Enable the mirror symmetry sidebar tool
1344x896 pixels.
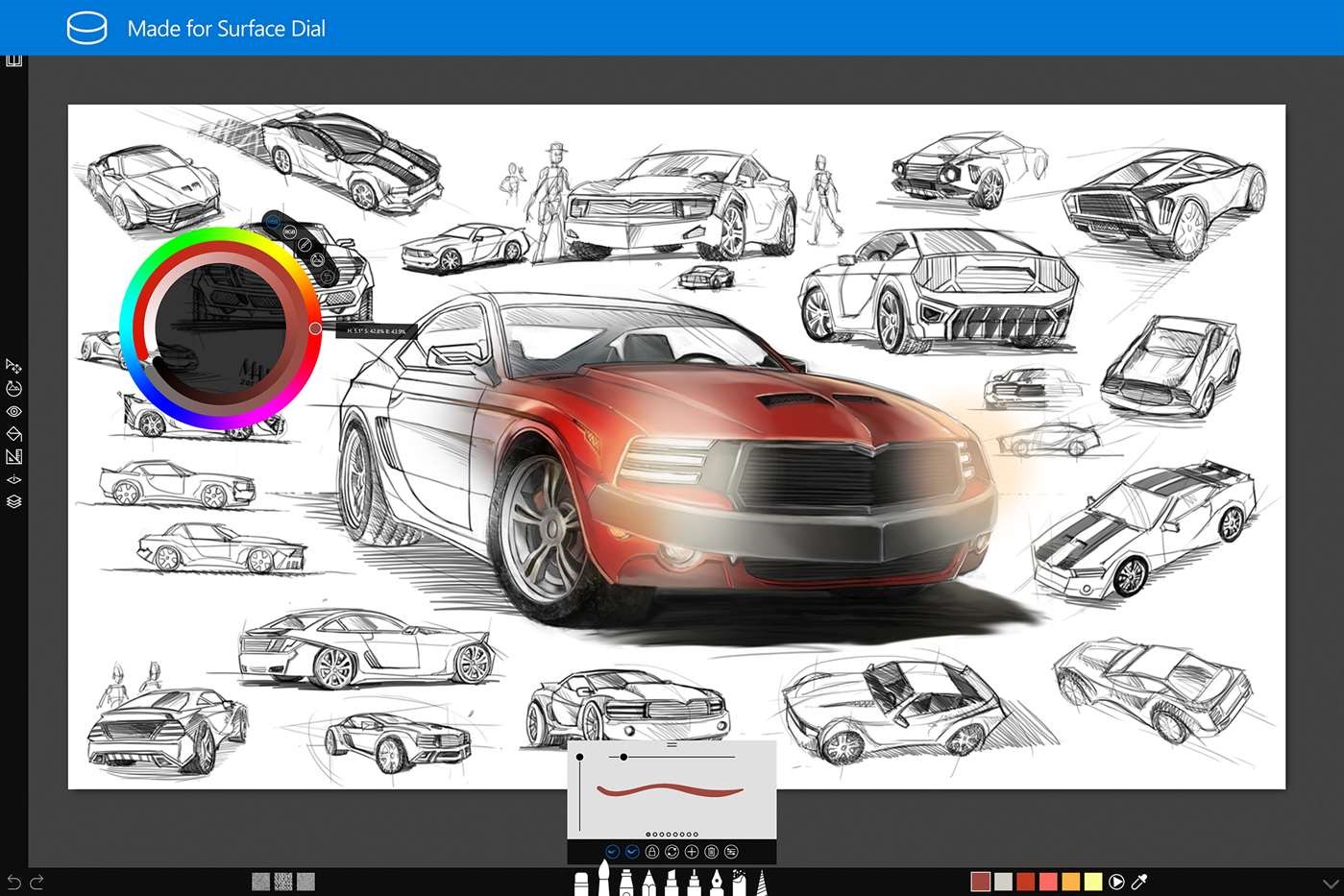click(x=13, y=479)
